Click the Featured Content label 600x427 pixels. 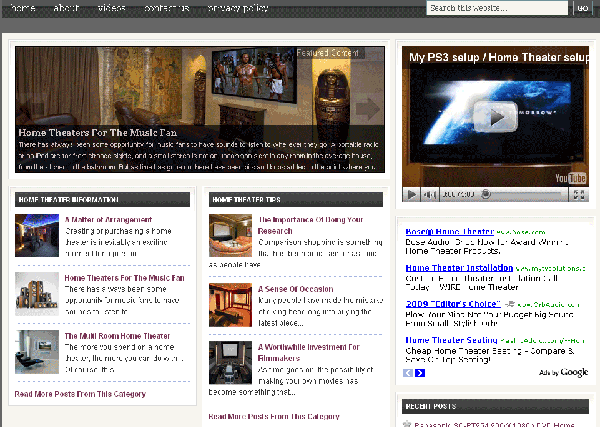coord(328,53)
